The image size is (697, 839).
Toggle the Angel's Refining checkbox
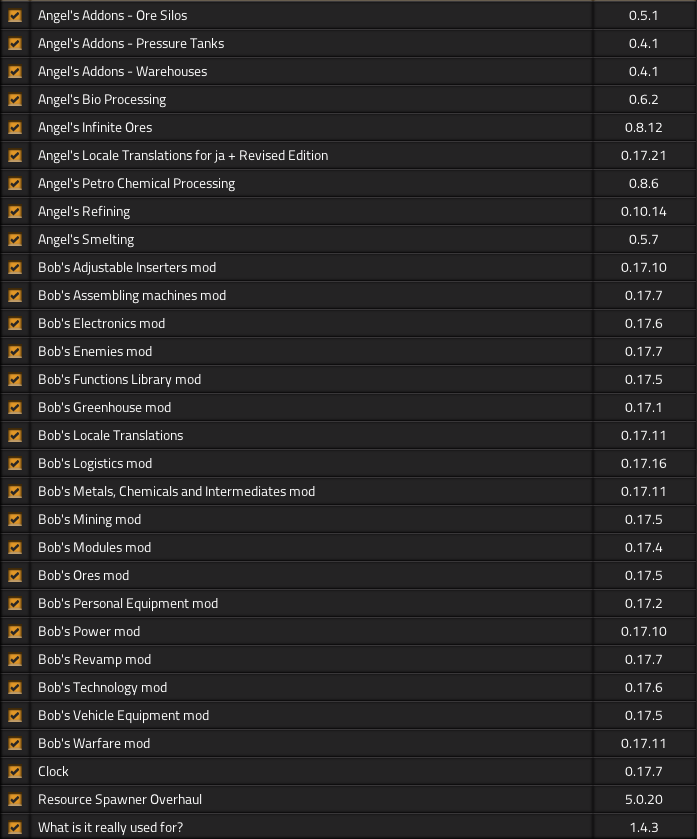[15, 211]
